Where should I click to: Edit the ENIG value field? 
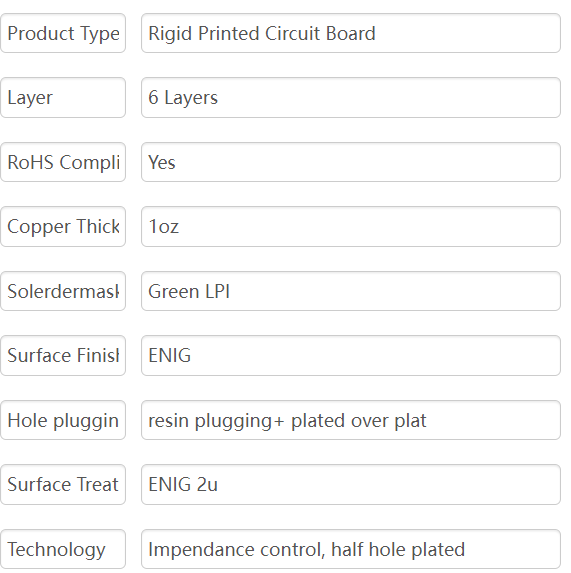click(x=351, y=356)
